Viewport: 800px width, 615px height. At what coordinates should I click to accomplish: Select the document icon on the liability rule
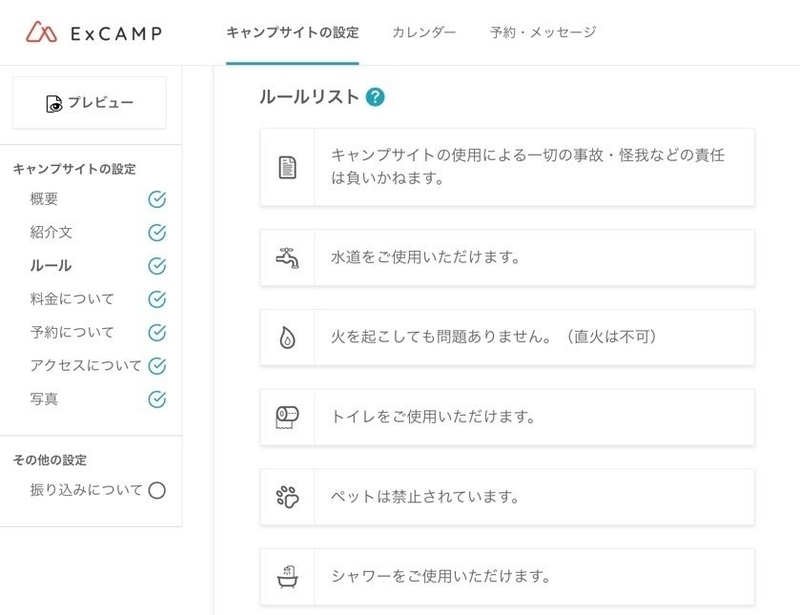tap(287, 167)
